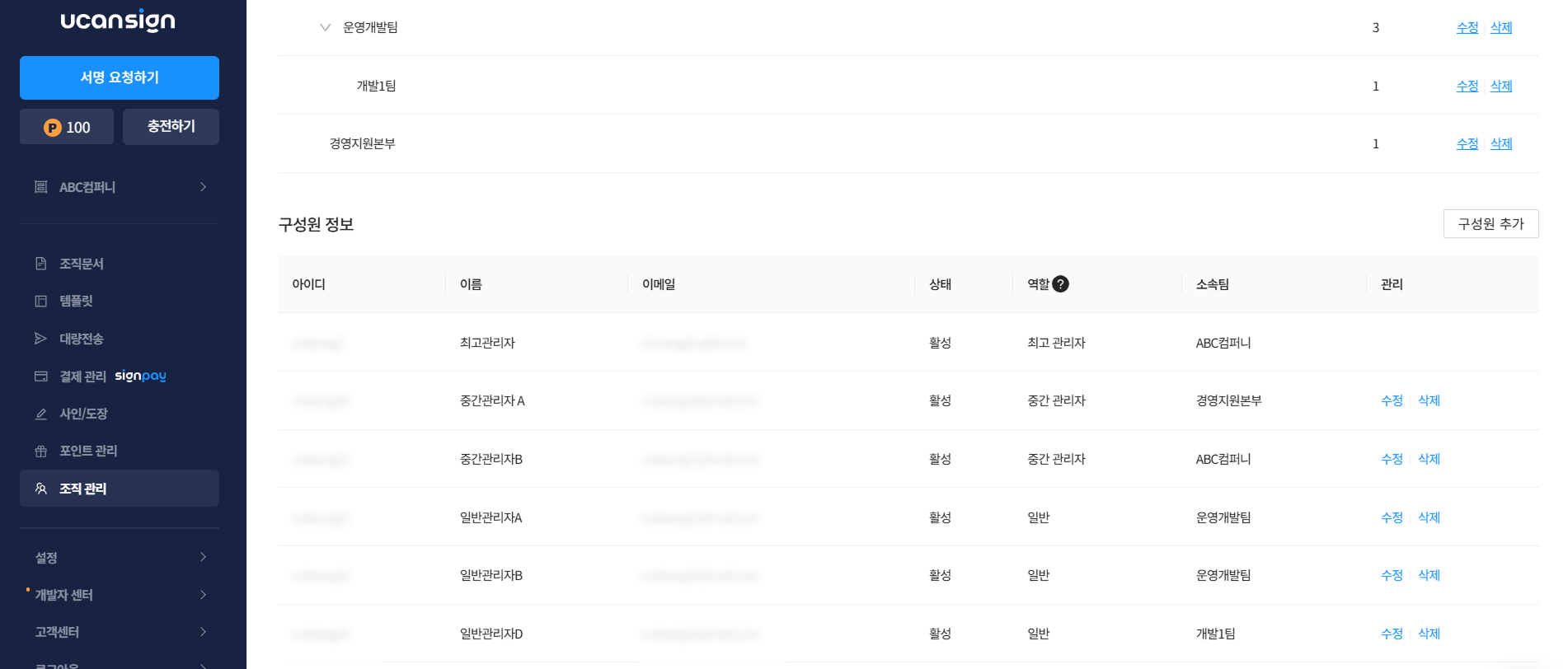Click the 아이디 column header
Image resolution: width=1568 pixels, height=669 pixels.
point(308,284)
